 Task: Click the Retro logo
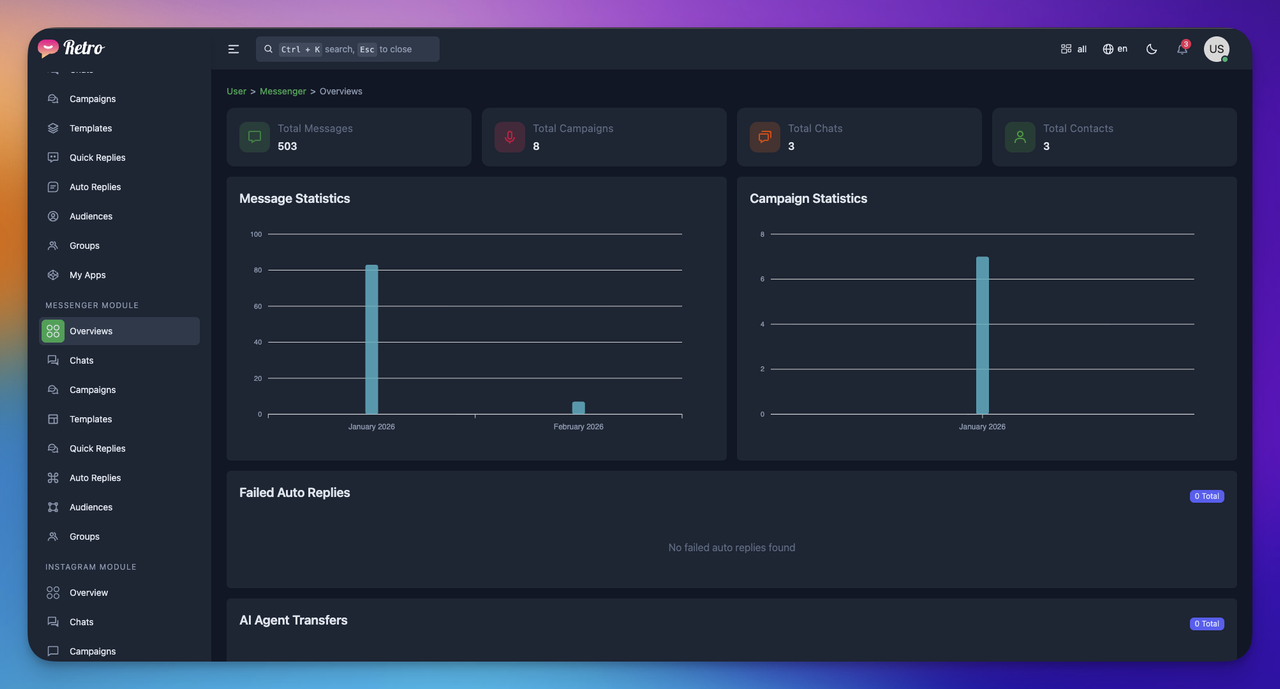point(71,48)
